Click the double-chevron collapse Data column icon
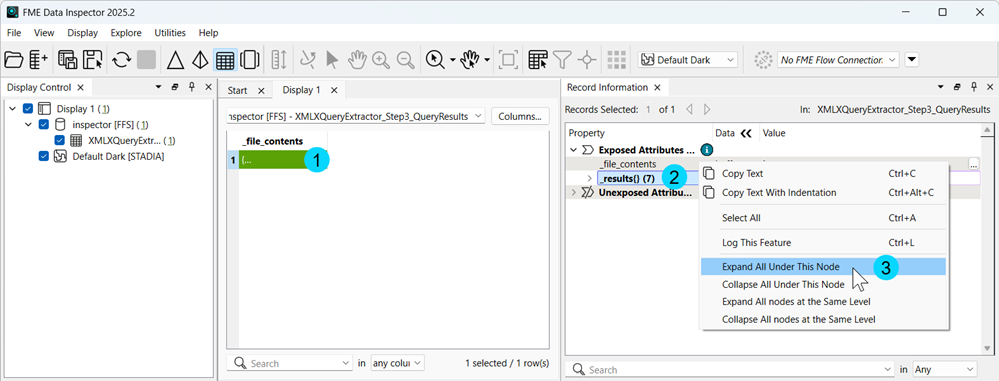This screenshot has height=381, width=999. point(746,133)
